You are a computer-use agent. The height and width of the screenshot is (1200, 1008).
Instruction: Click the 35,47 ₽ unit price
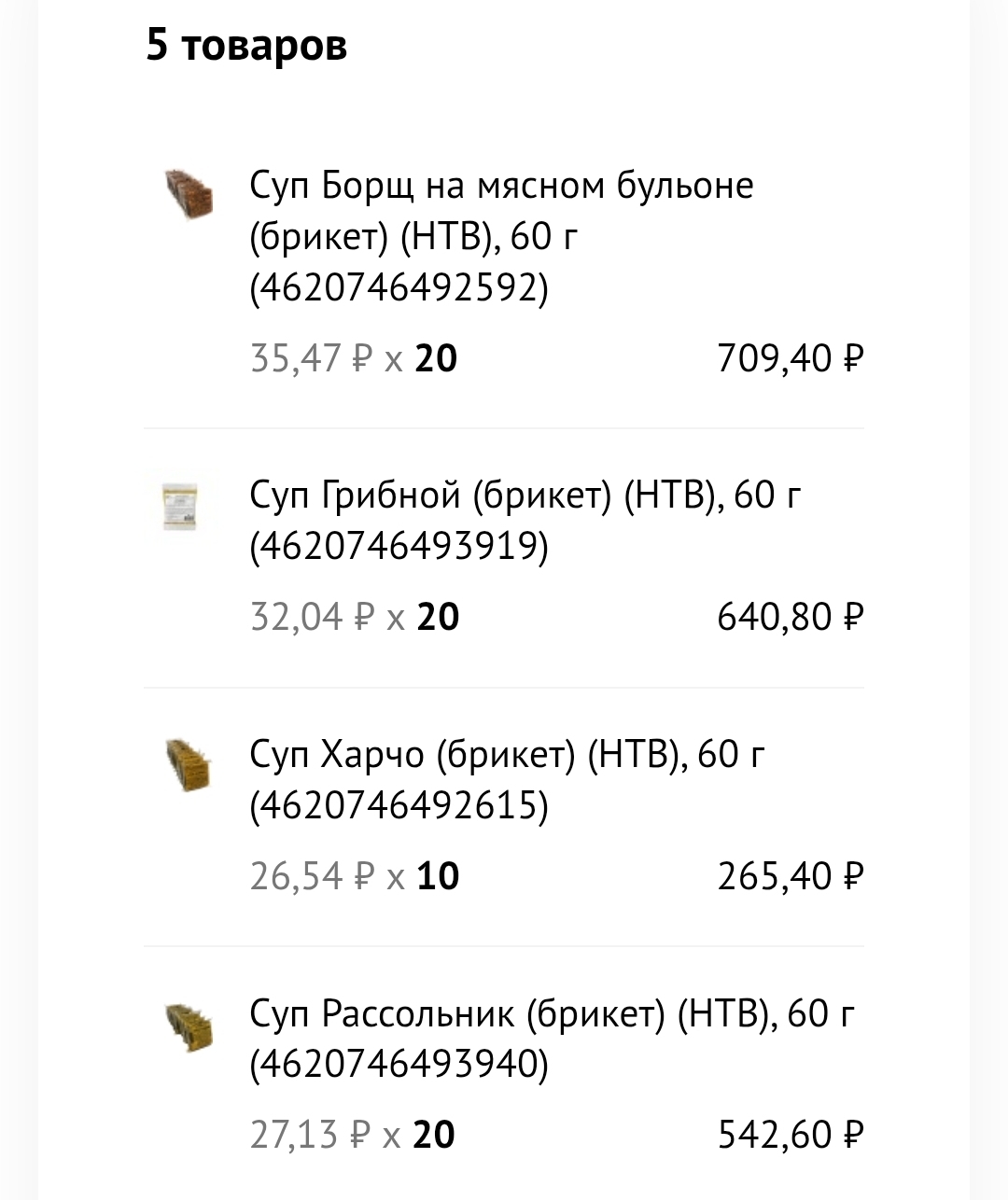pos(312,358)
